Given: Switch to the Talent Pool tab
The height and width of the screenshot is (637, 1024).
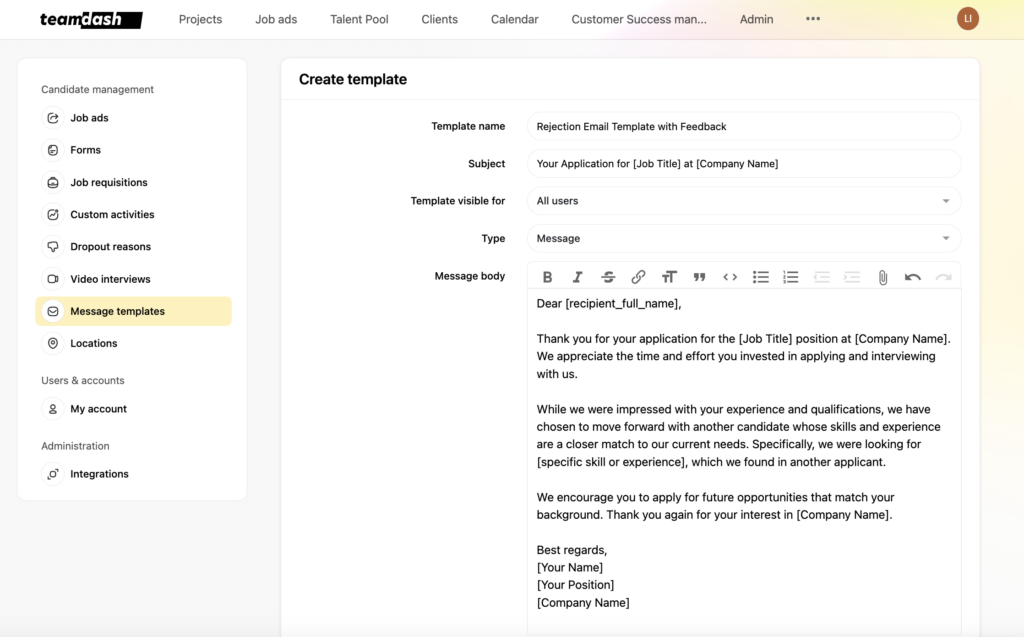Looking at the screenshot, I should (x=359, y=19).
